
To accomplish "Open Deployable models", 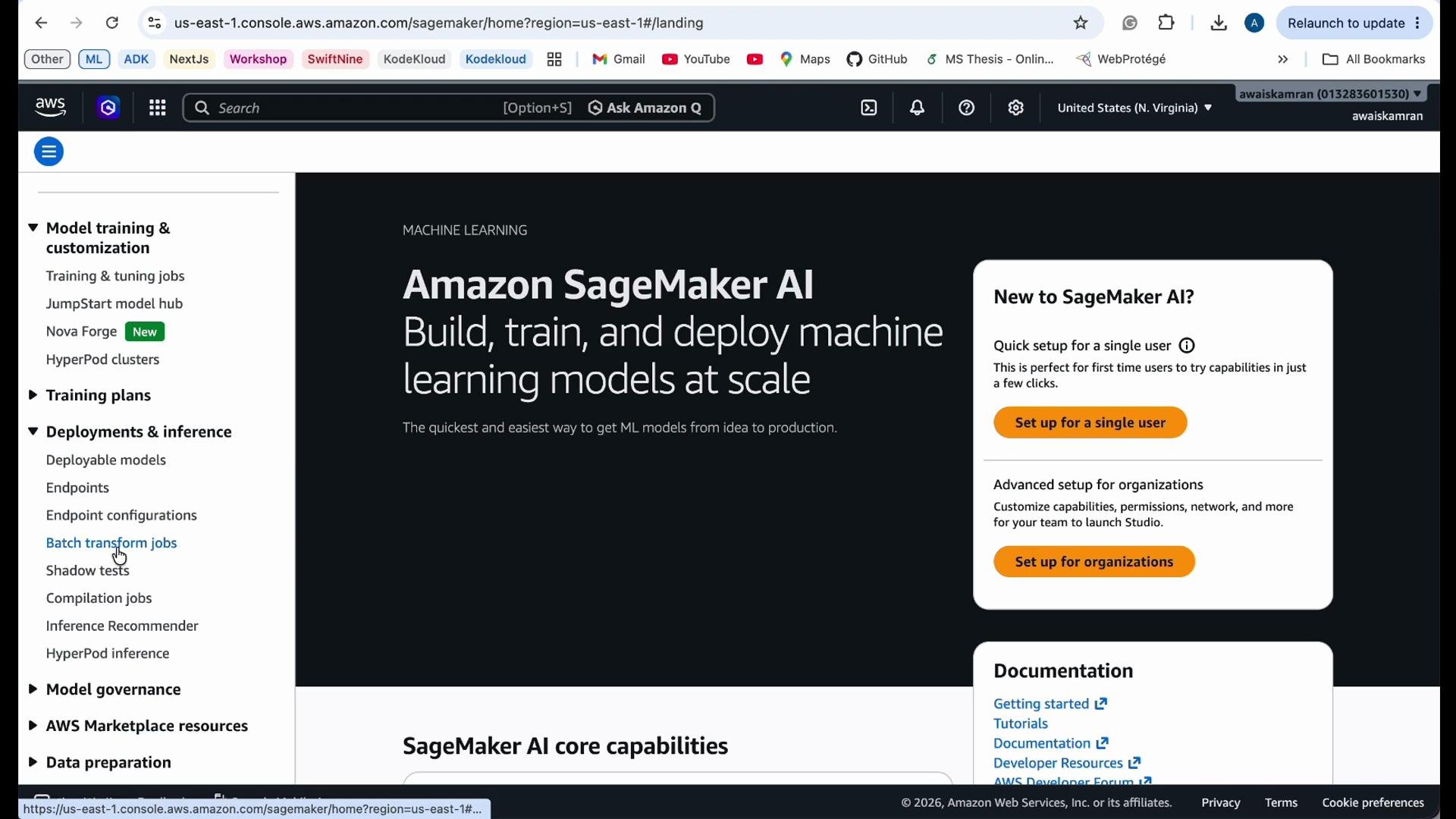I will point(106,461).
